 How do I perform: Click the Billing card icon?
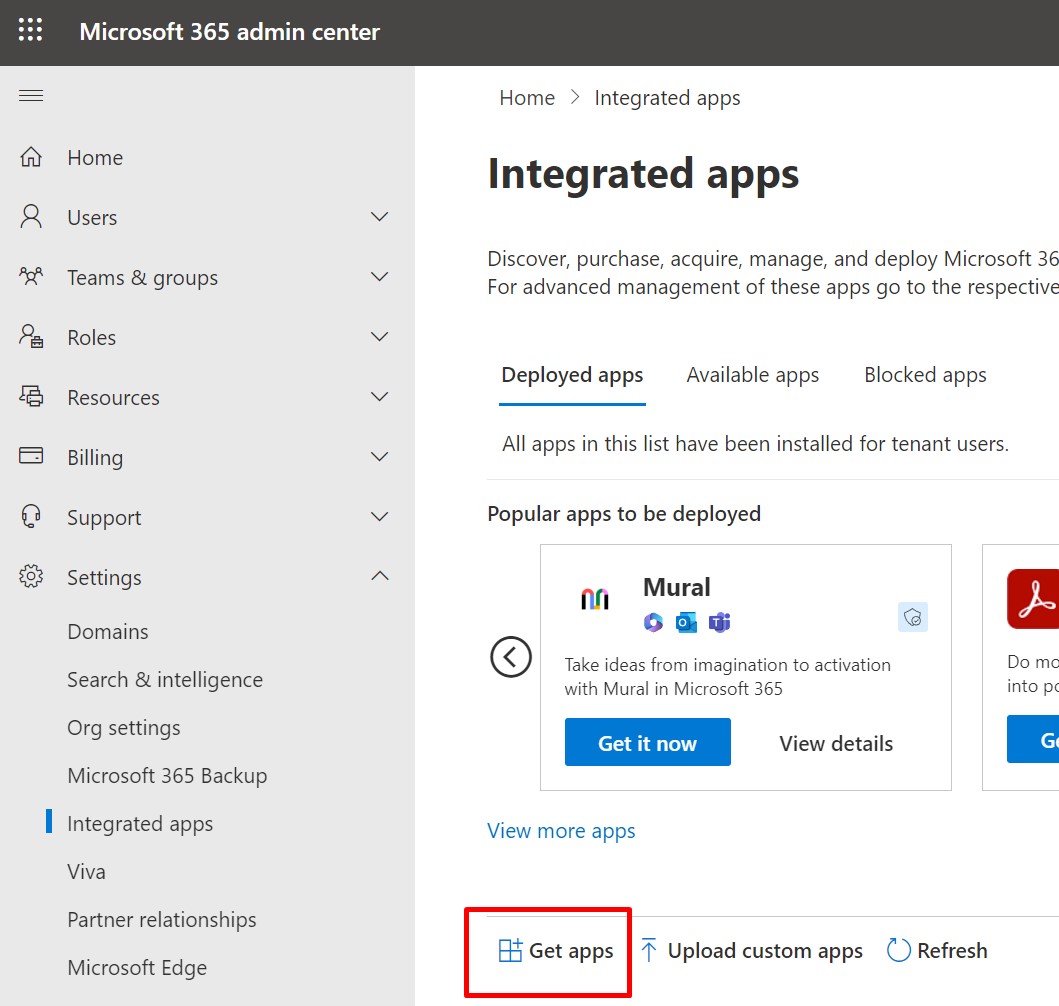click(x=31, y=456)
